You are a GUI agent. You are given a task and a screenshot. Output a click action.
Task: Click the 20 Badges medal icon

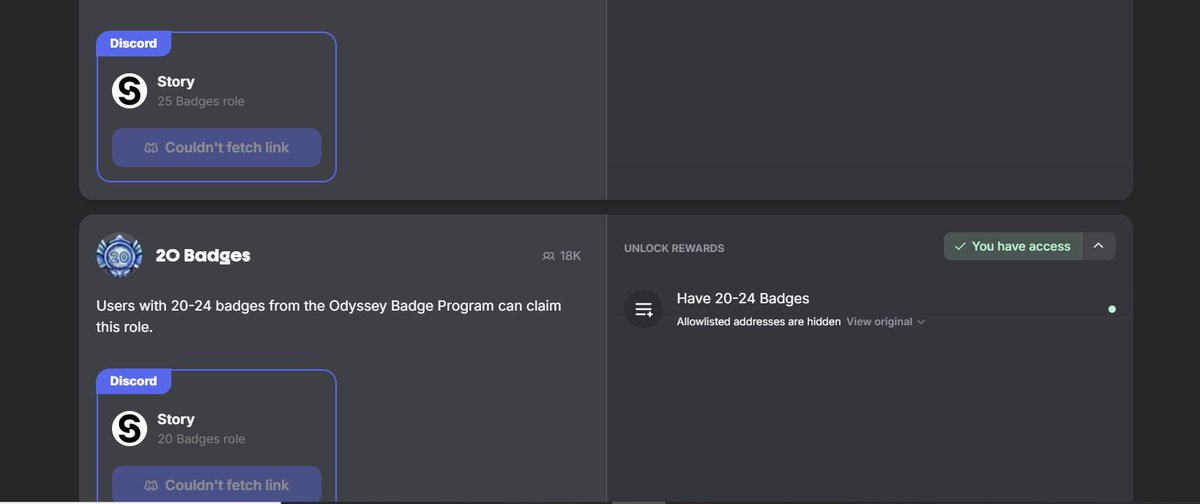[x=119, y=256]
